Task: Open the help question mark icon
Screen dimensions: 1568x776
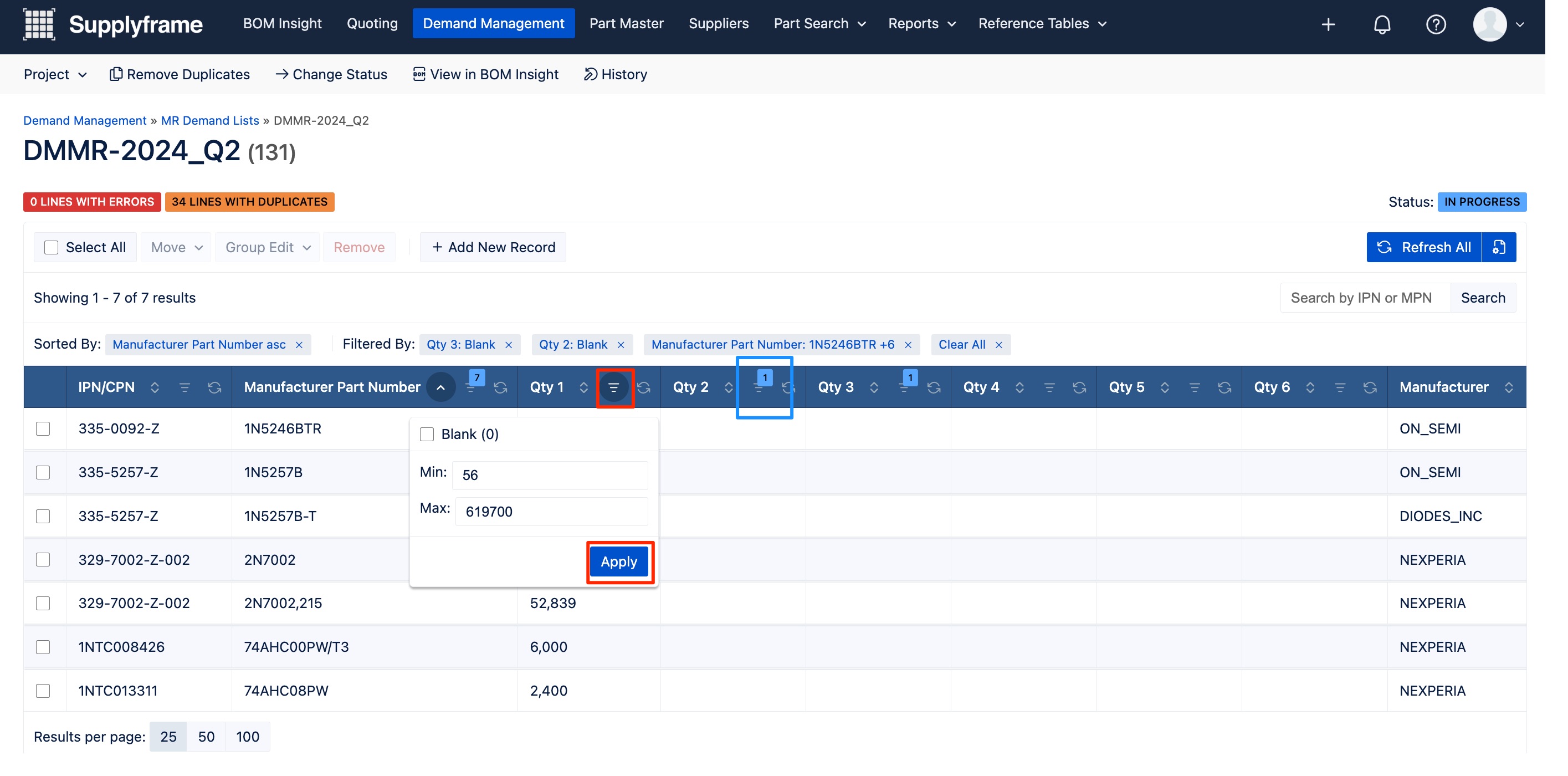Action: (1436, 24)
